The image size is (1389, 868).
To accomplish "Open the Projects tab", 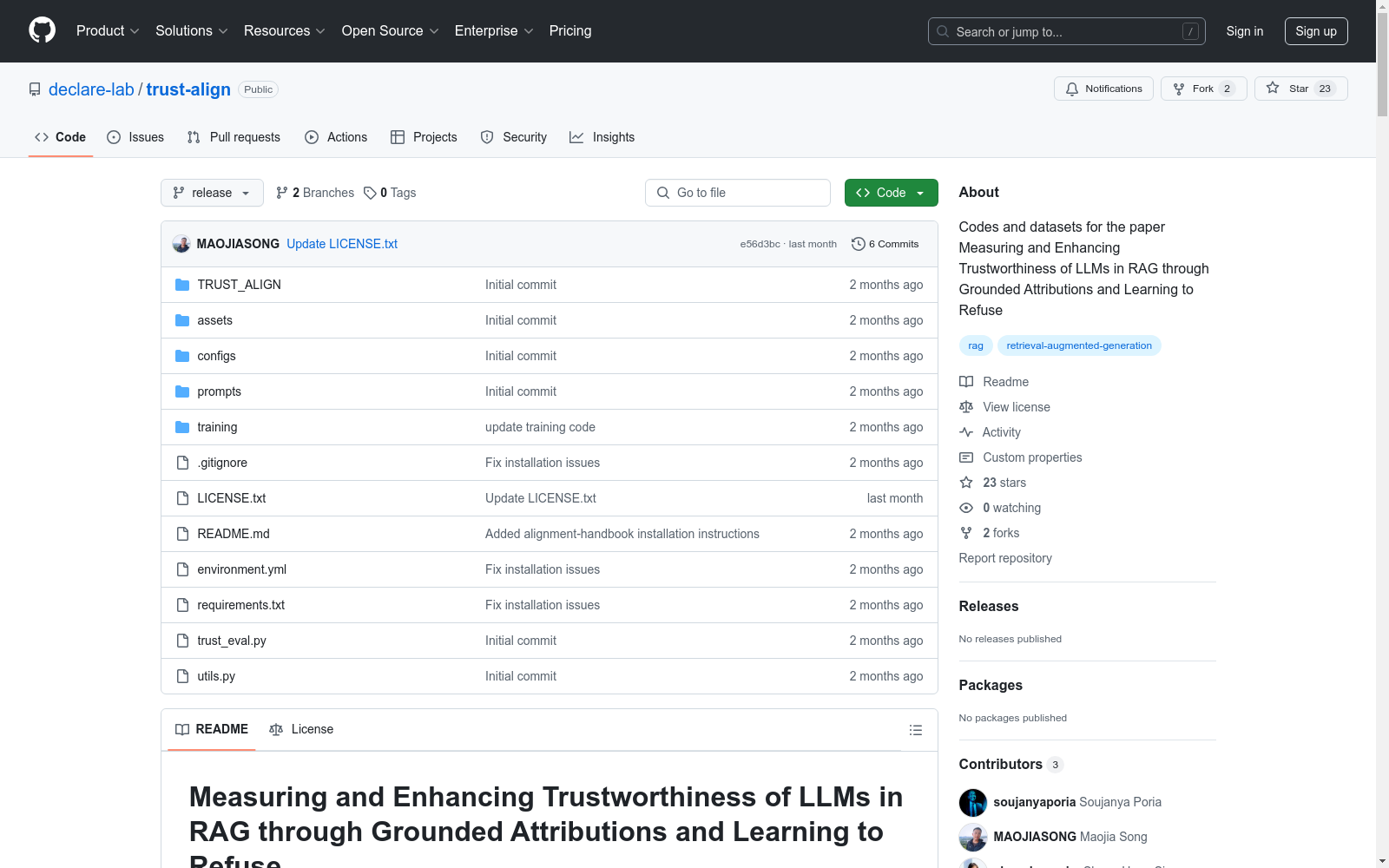I will pos(424,137).
